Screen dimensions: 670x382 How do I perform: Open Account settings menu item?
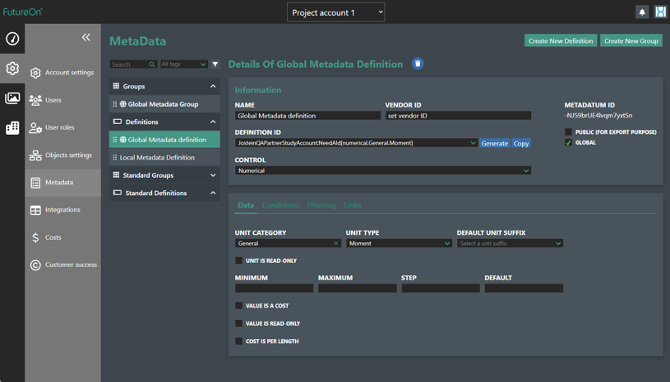[63, 73]
